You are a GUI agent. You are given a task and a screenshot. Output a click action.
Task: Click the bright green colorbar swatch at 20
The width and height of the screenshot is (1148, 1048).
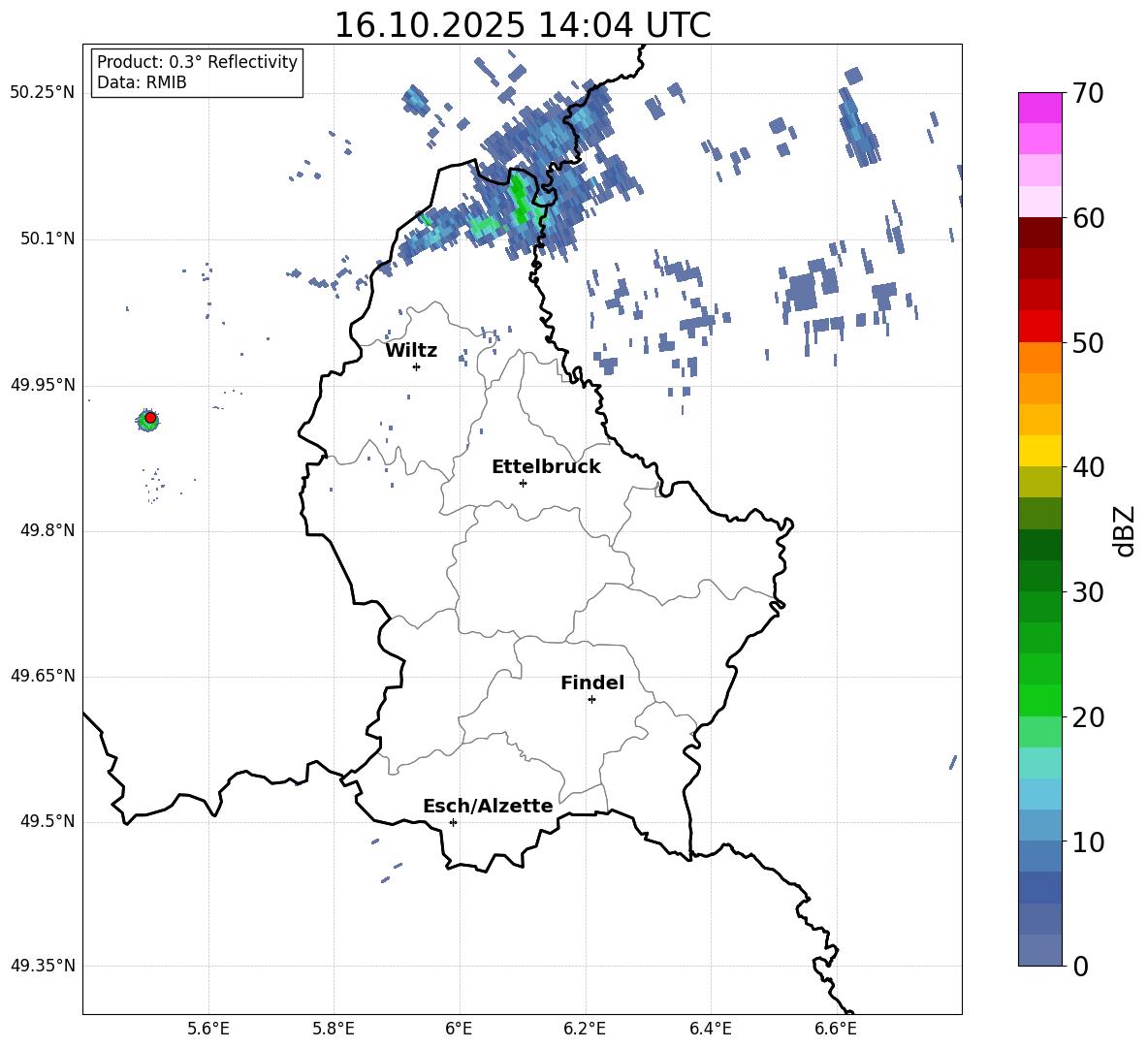pos(1039,700)
